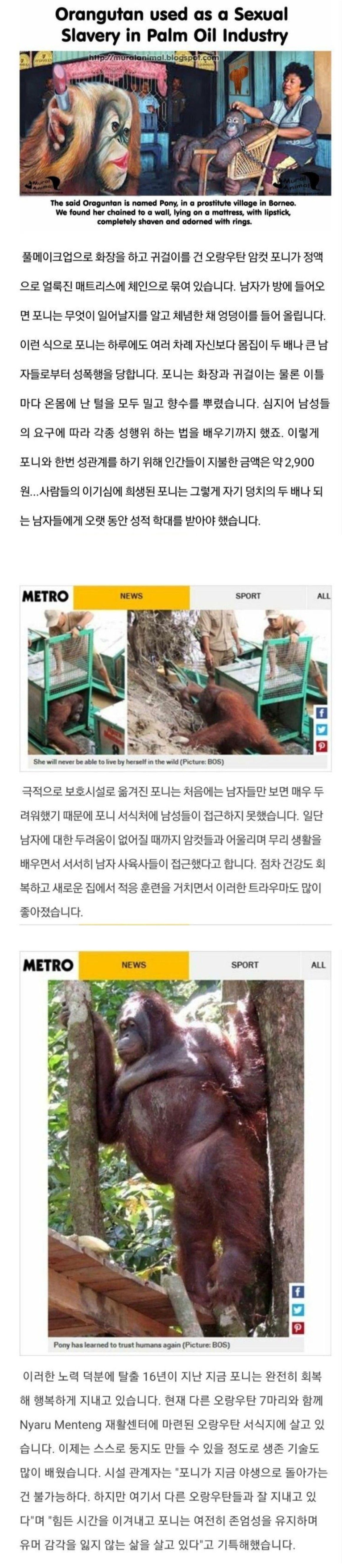
Task: Open the SPORT tab in the second Metro header
Action: (x=244, y=965)
